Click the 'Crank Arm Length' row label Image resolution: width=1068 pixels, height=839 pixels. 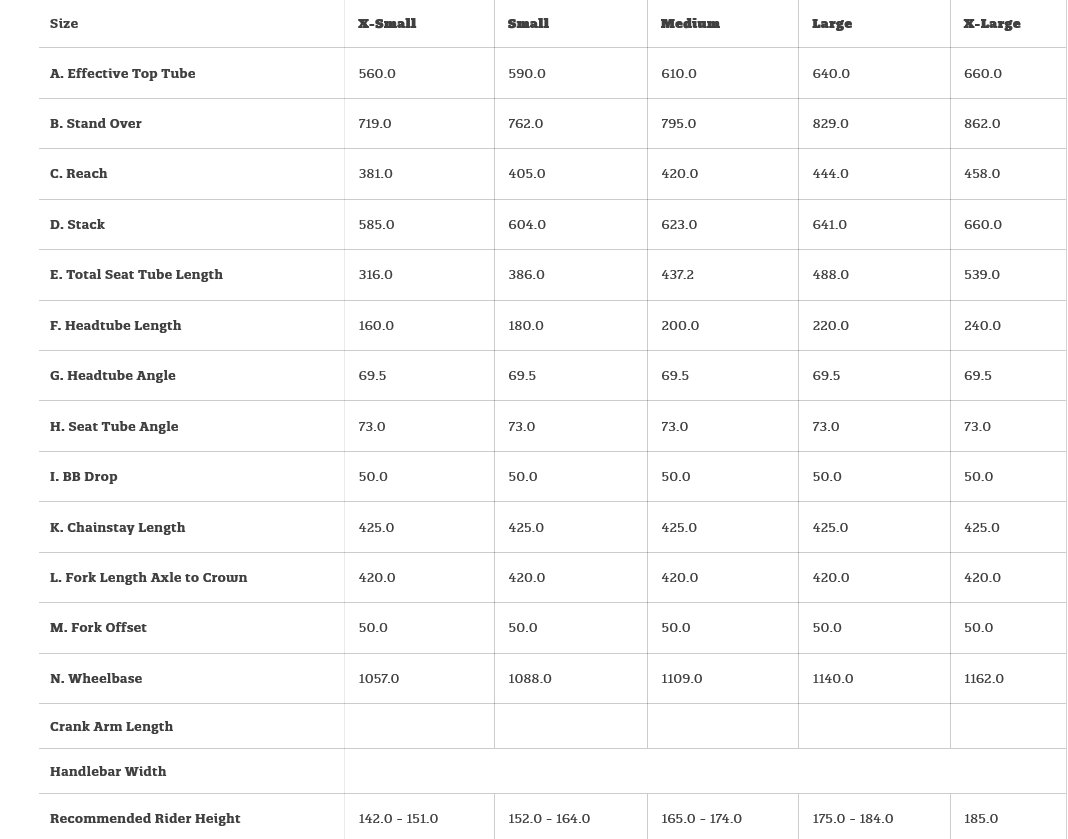(x=112, y=727)
